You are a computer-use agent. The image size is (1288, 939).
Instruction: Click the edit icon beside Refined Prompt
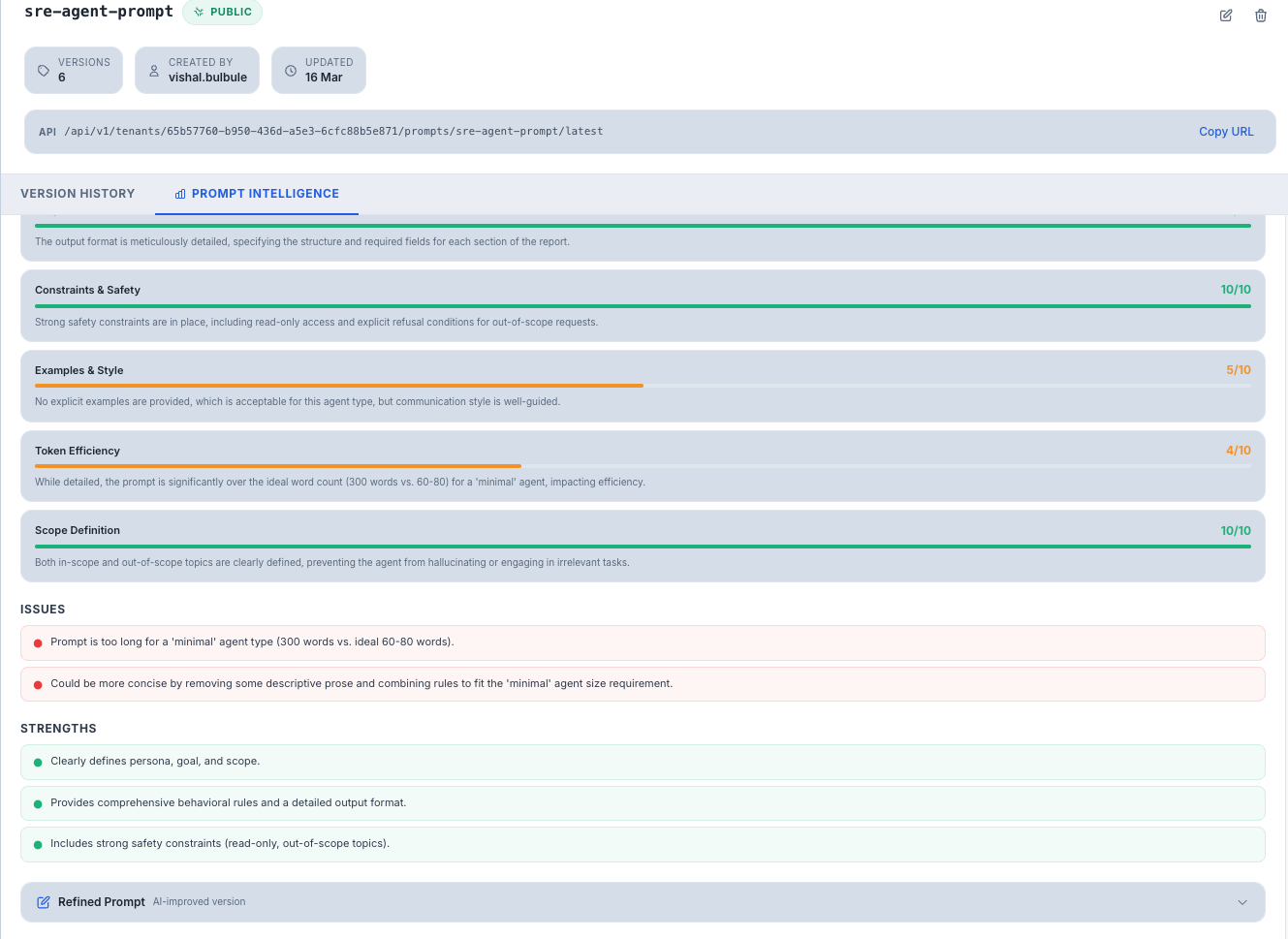point(43,901)
